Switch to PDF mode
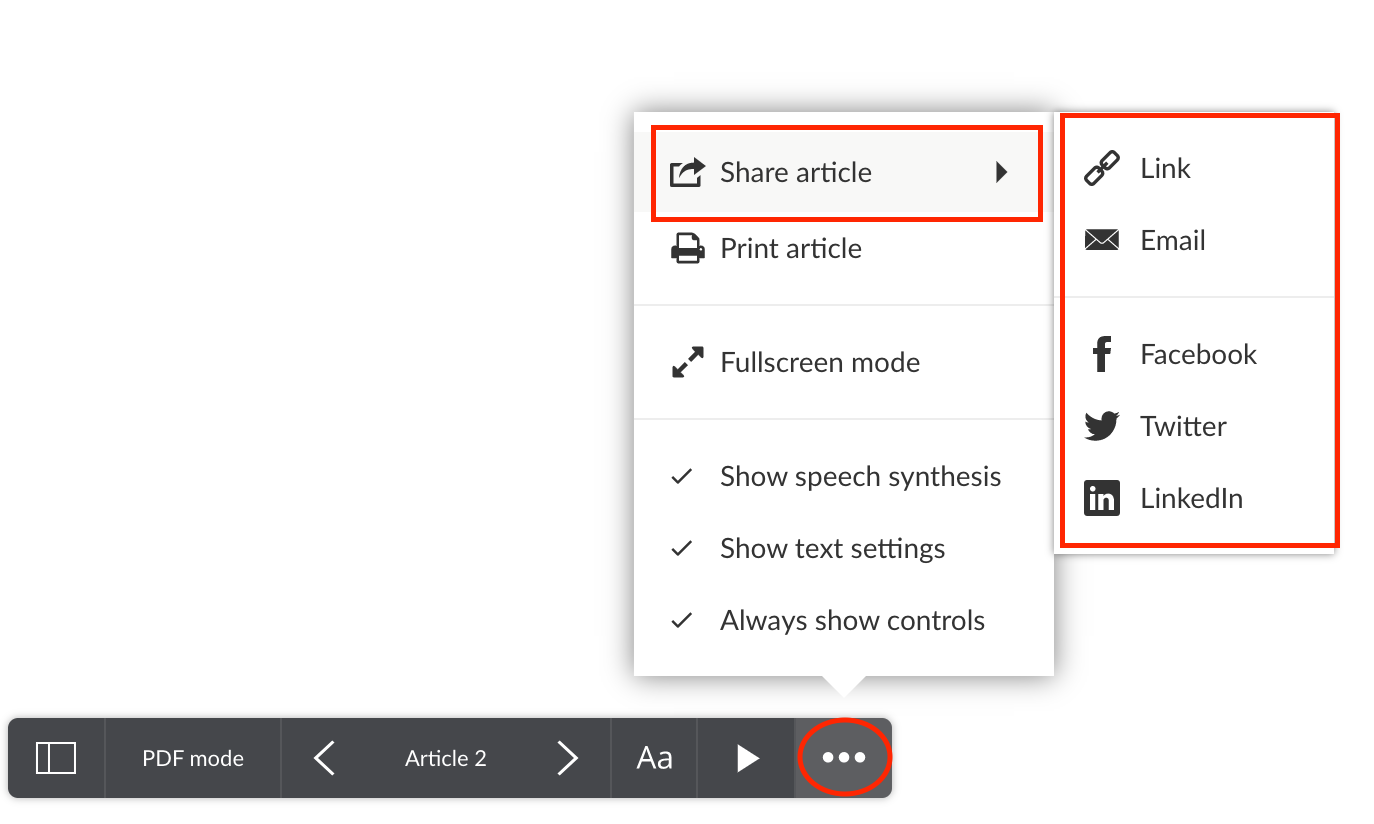Viewport: 1374px width, 824px height. click(x=193, y=758)
